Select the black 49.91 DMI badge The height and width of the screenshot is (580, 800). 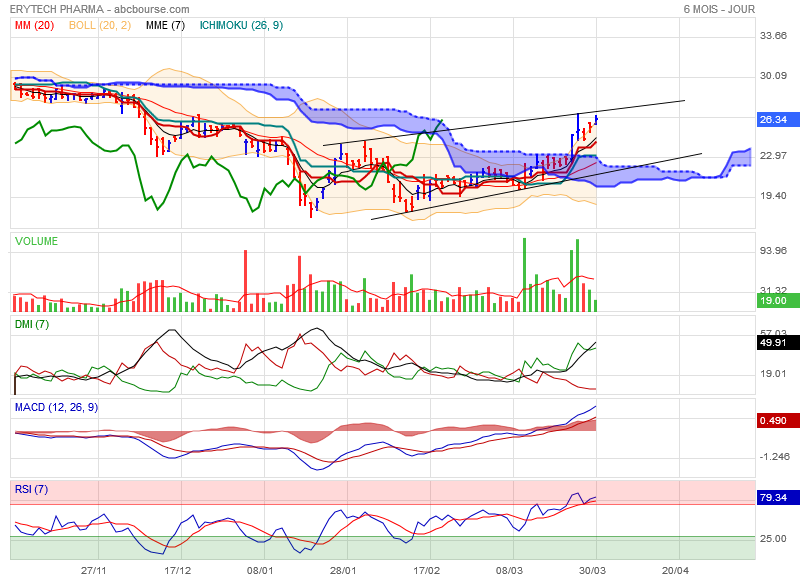click(x=778, y=343)
